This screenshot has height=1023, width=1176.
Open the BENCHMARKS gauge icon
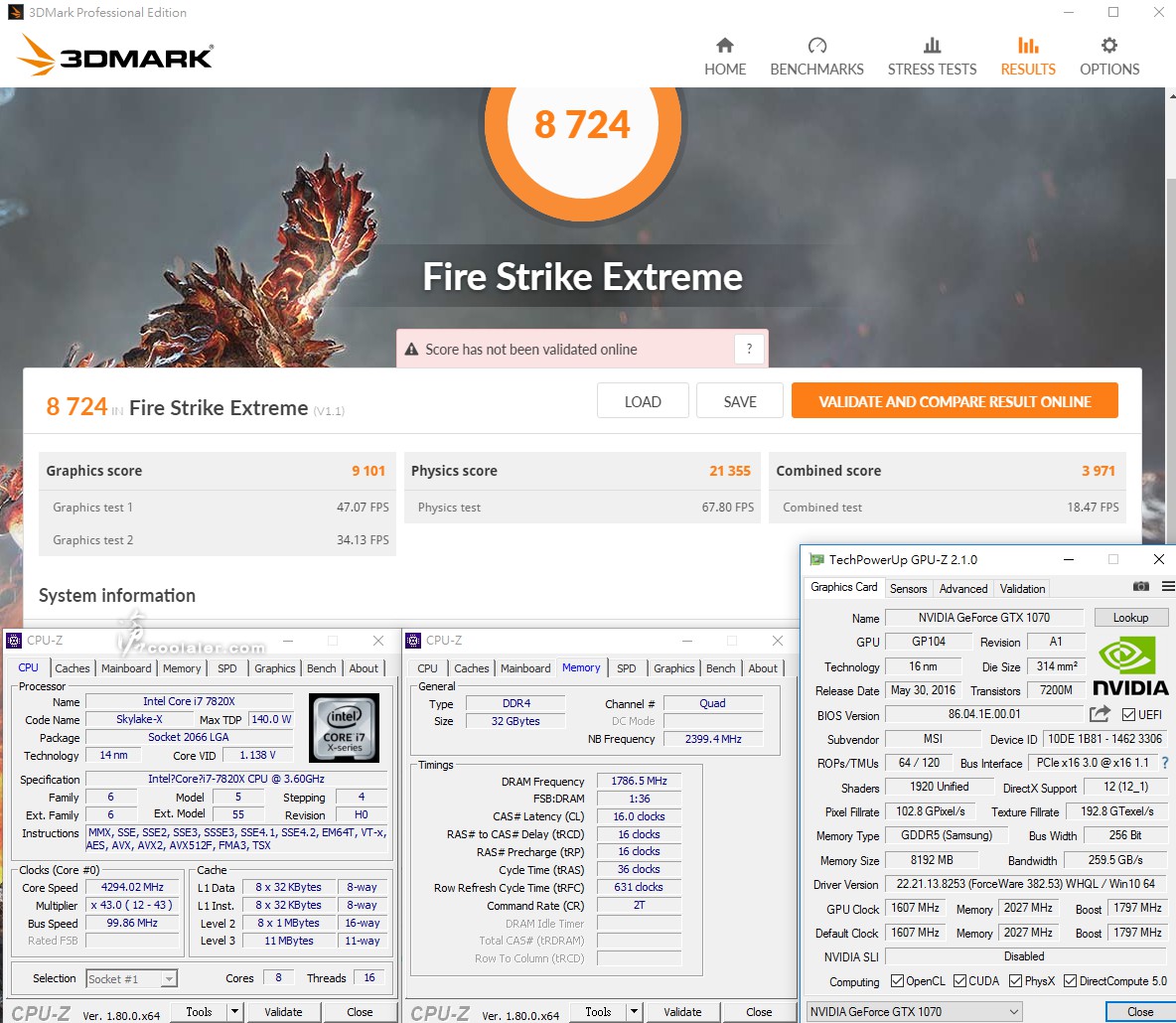tap(816, 46)
